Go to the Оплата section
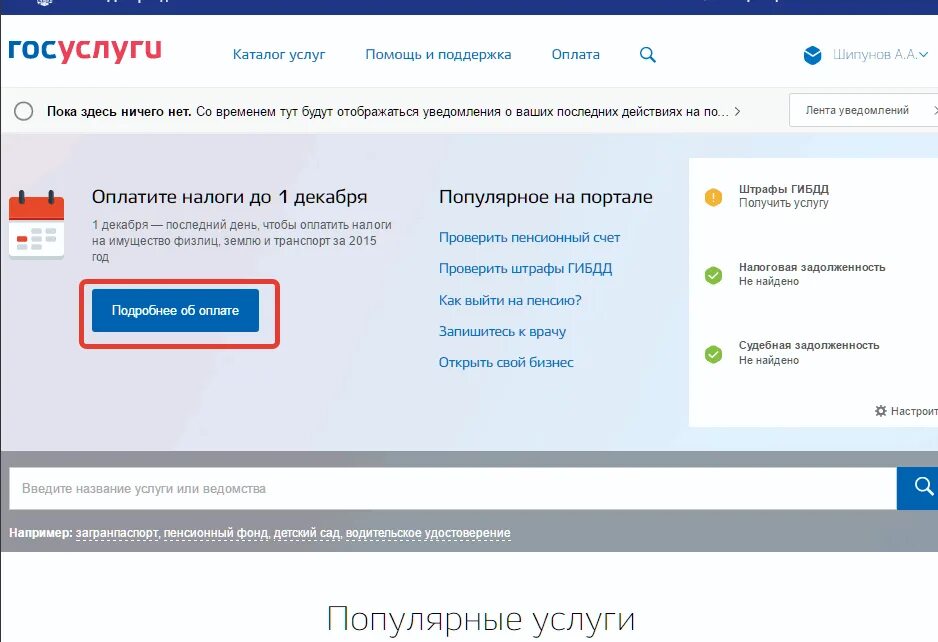Viewport: 938px width, 642px height. pyautogui.click(x=575, y=54)
